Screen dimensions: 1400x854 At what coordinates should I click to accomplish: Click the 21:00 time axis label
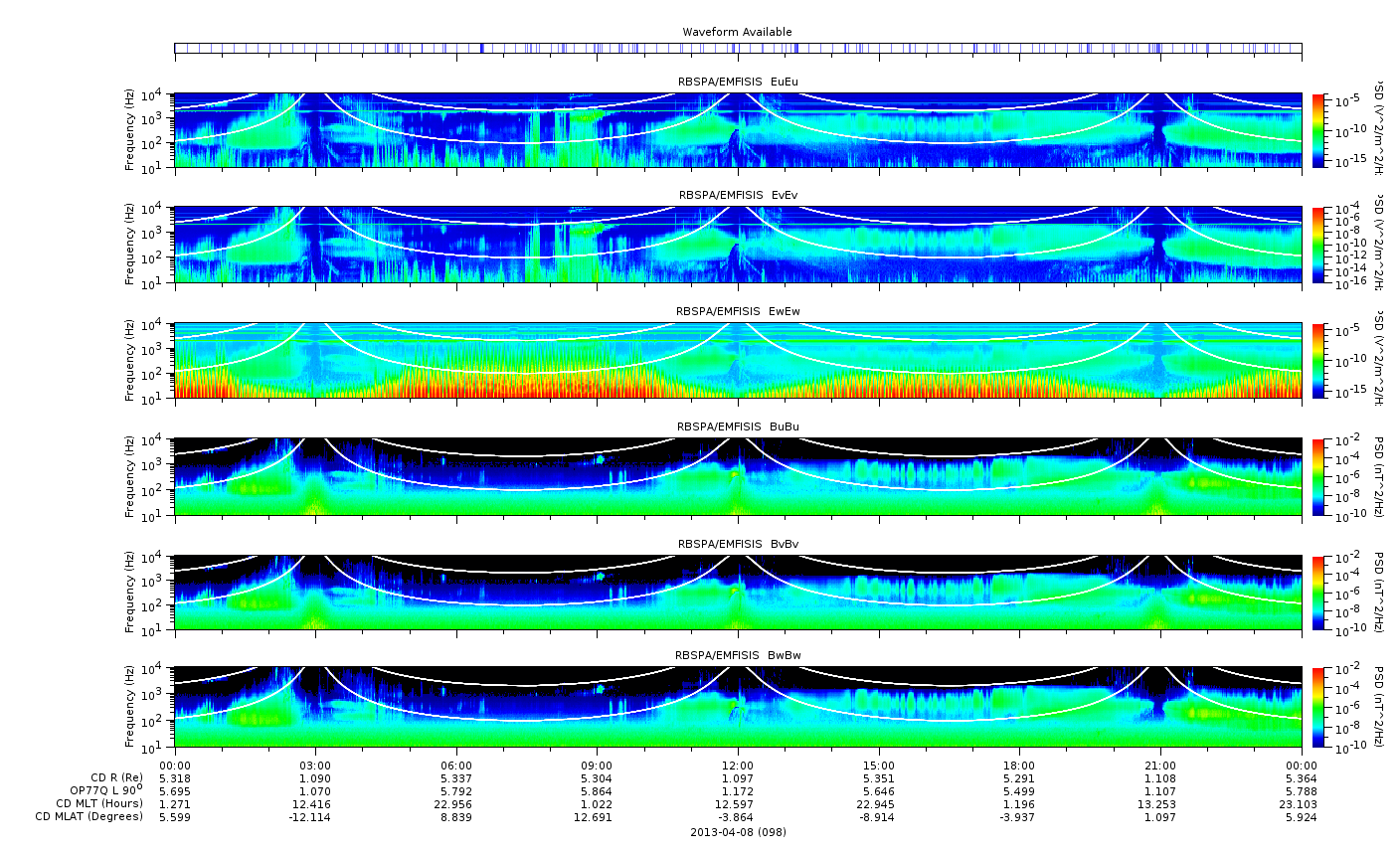coord(1160,766)
